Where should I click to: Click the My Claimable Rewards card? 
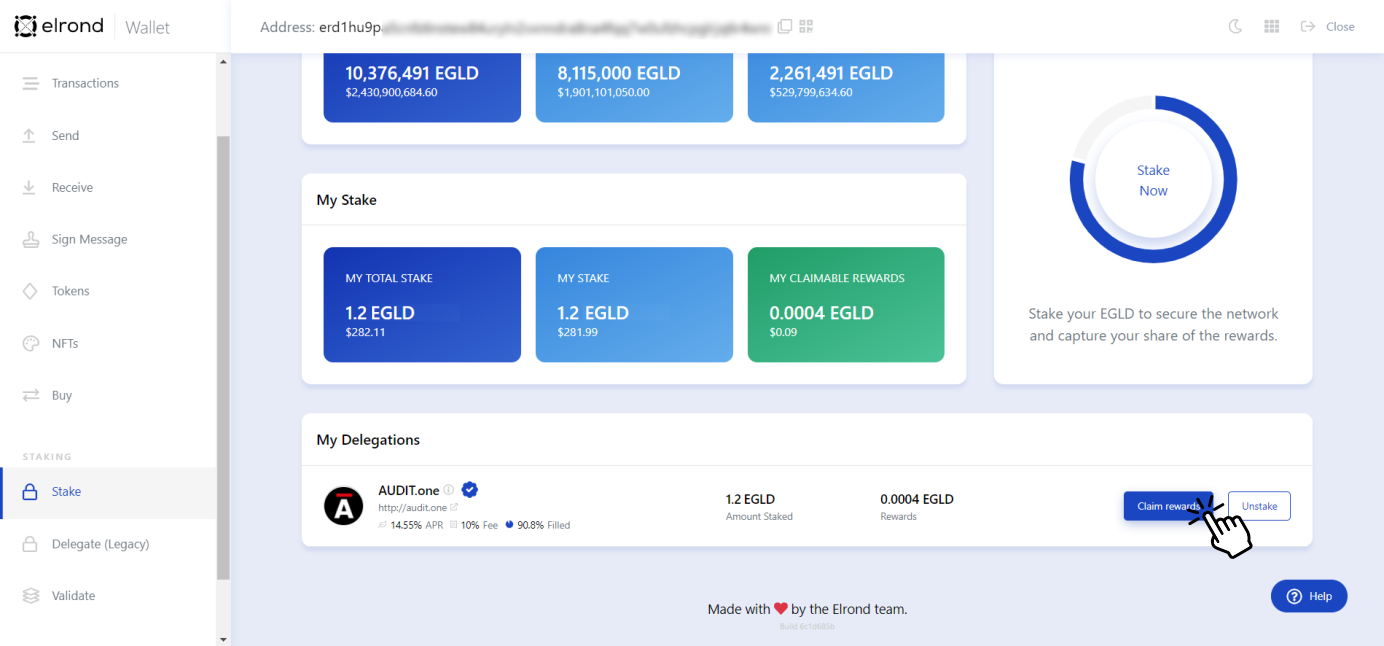pos(846,304)
